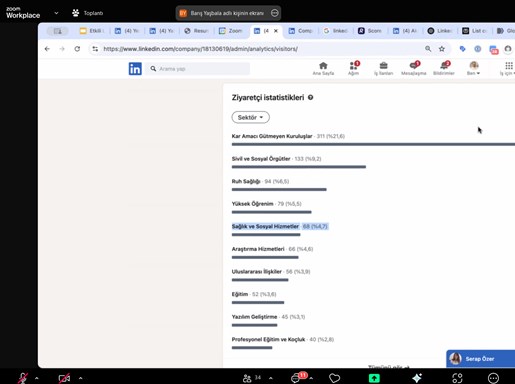Switch to the Etkili browser tab
Image resolution: width=515 pixels, height=384 pixels.
(92, 31)
